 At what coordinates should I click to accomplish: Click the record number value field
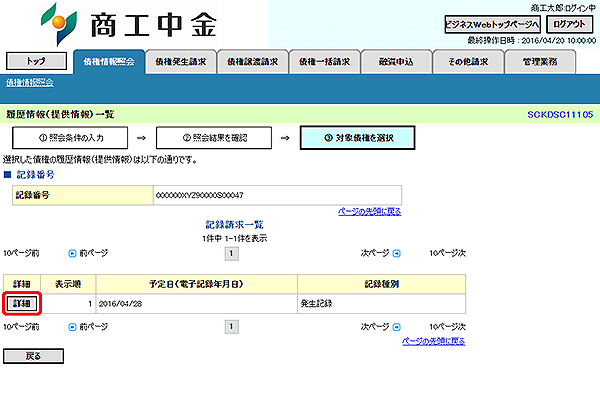click(x=277, y=195)
